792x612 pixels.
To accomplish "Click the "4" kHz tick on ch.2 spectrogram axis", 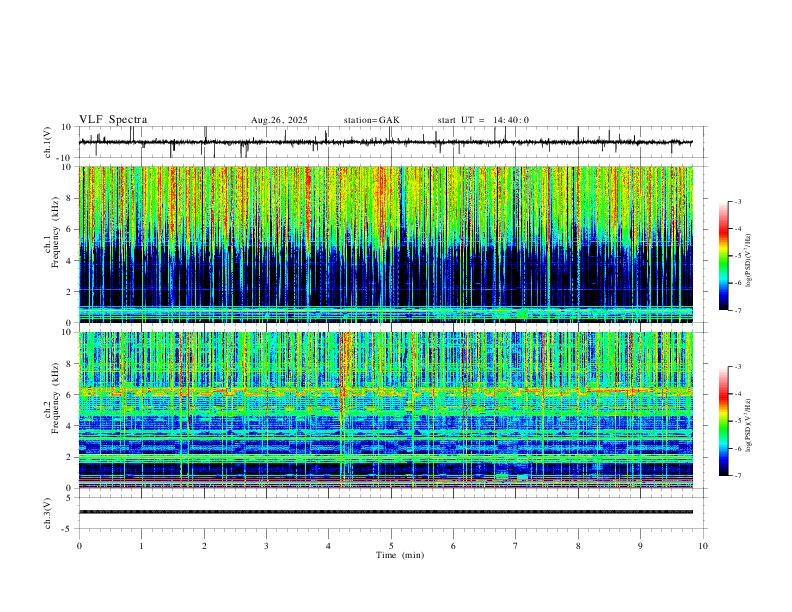I will click(70, 426).
